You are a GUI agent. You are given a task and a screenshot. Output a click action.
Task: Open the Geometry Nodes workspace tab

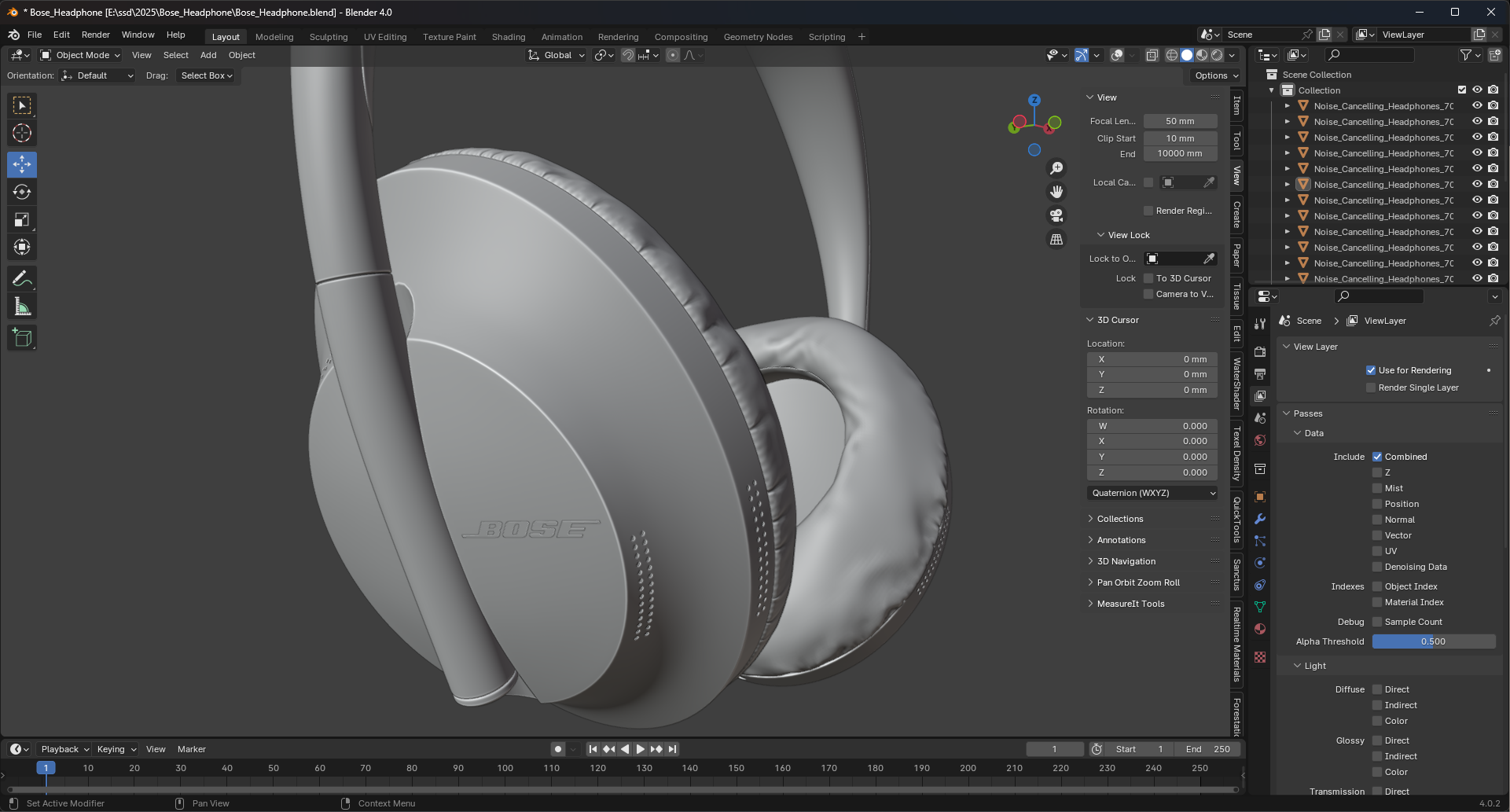pos(758,37)
